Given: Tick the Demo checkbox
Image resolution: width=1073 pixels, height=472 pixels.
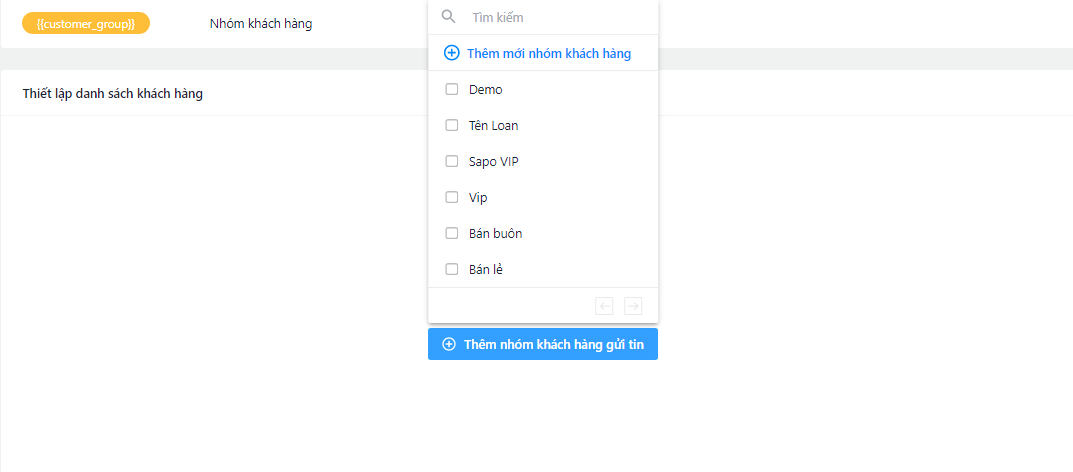Looking at the screenshot, I should (x=452, y=89).
